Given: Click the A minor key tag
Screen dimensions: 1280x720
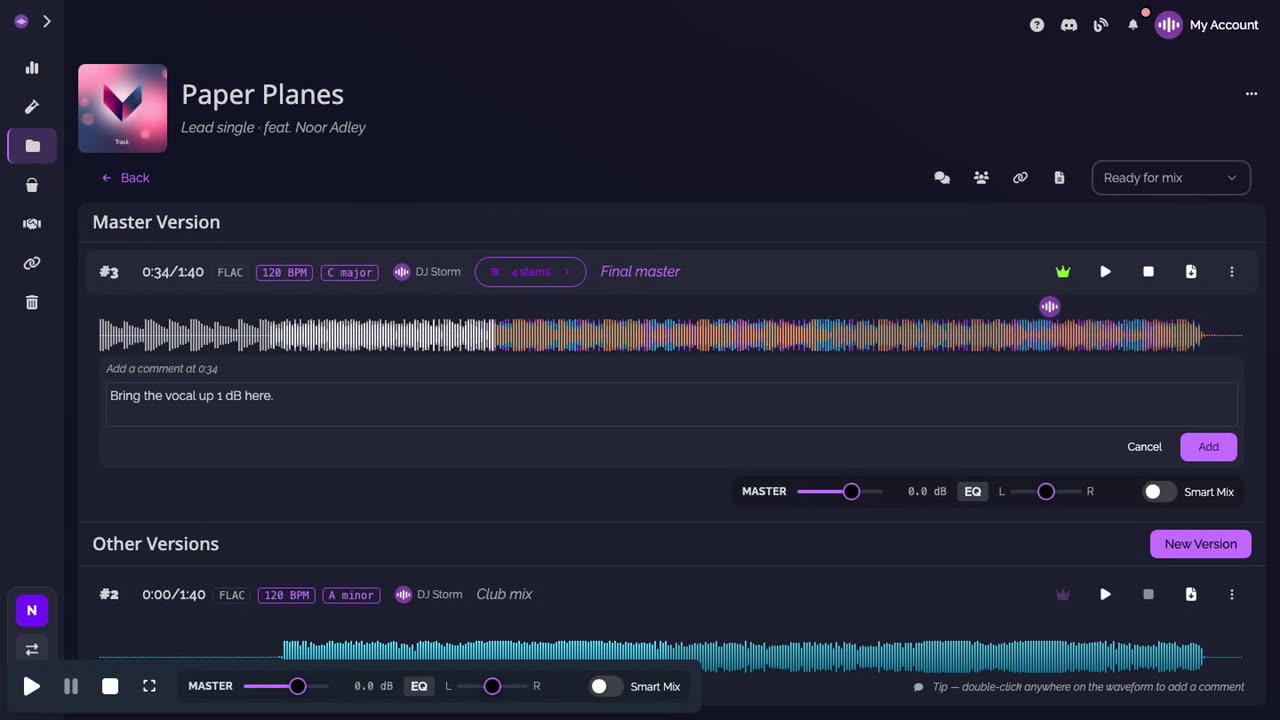Looking at the screenshot, I should pyautogui.click(x=352, y=595).
